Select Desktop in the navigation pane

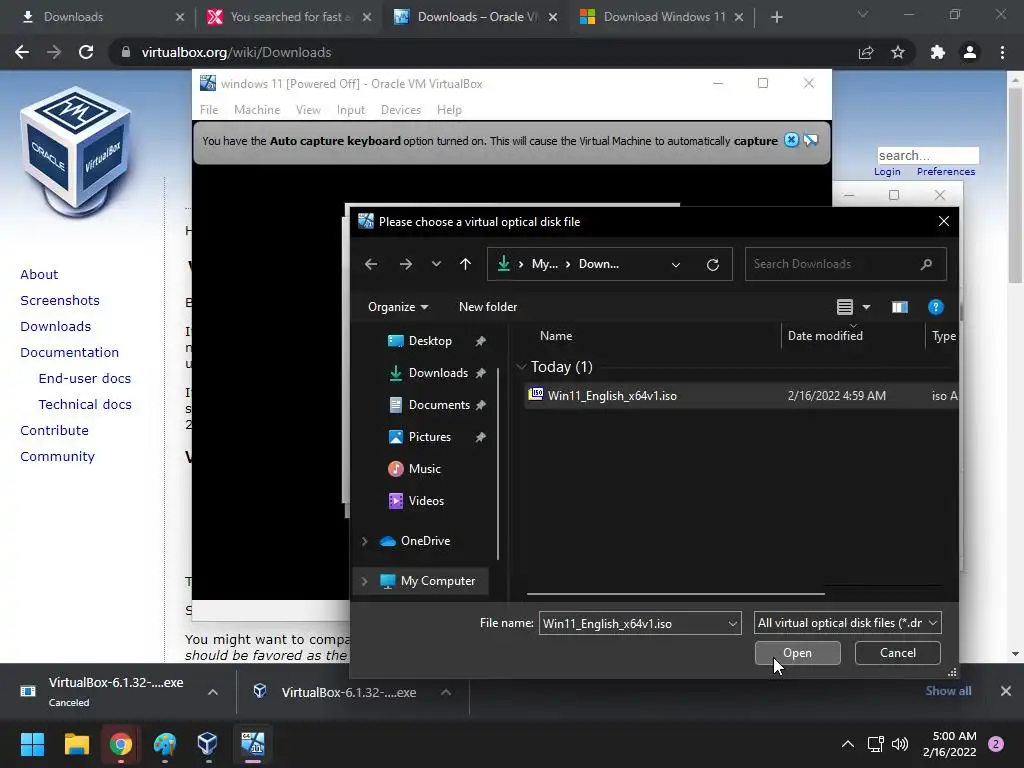tap(430, 341)
